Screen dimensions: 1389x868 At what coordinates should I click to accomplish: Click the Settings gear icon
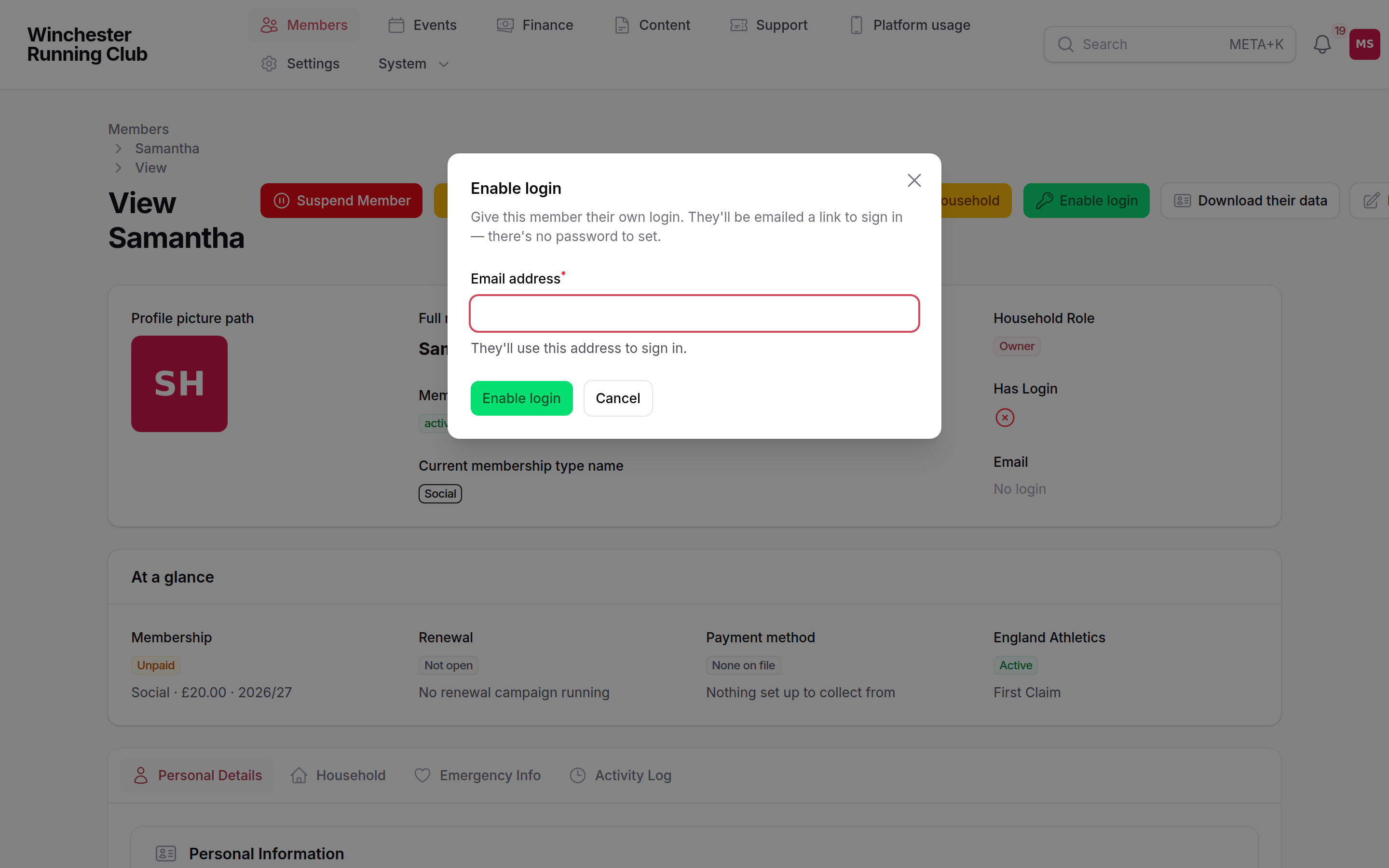[269, 64]
